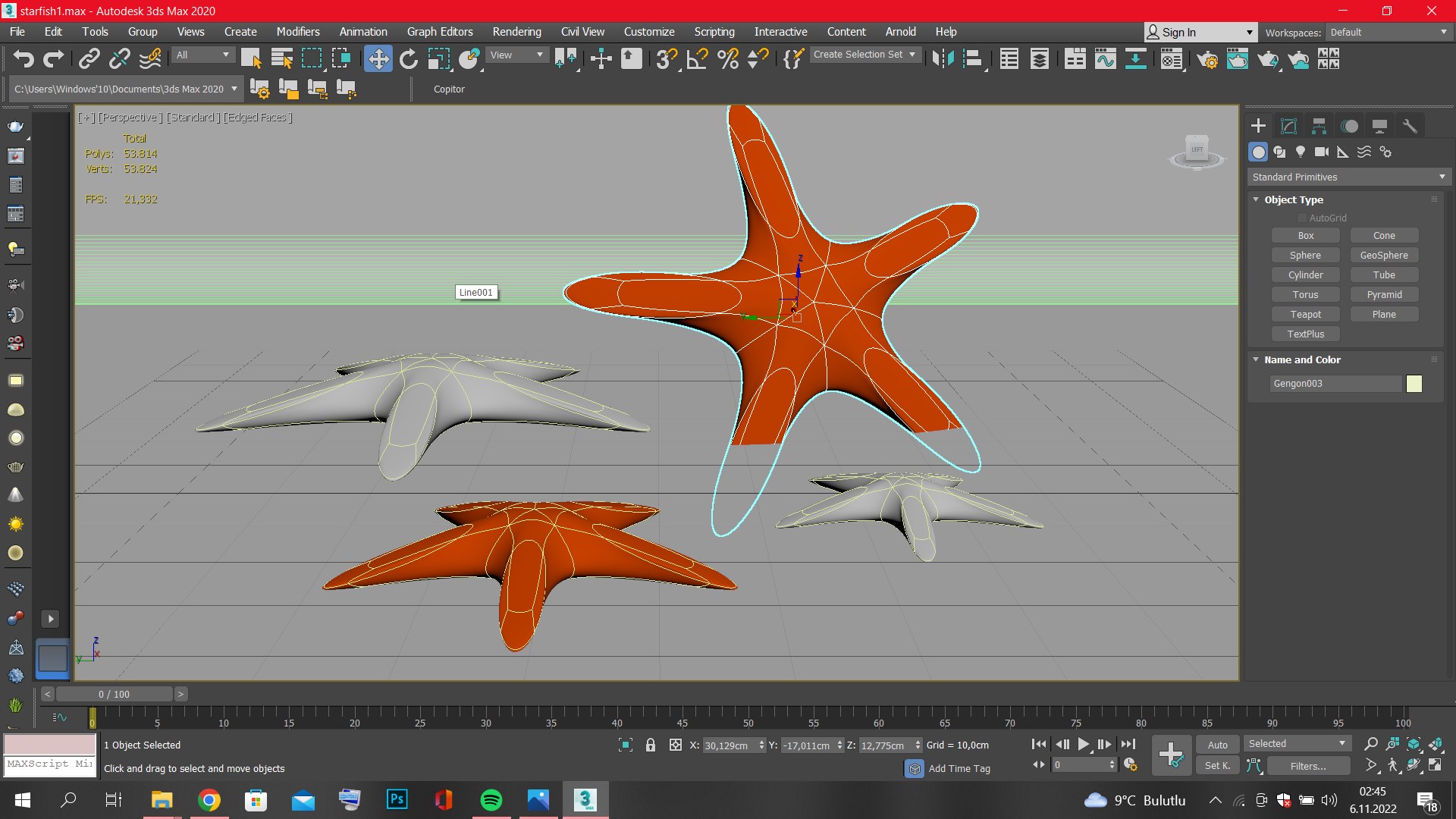
Task: Open Render Setup teapot icon
Action: 1207,58
